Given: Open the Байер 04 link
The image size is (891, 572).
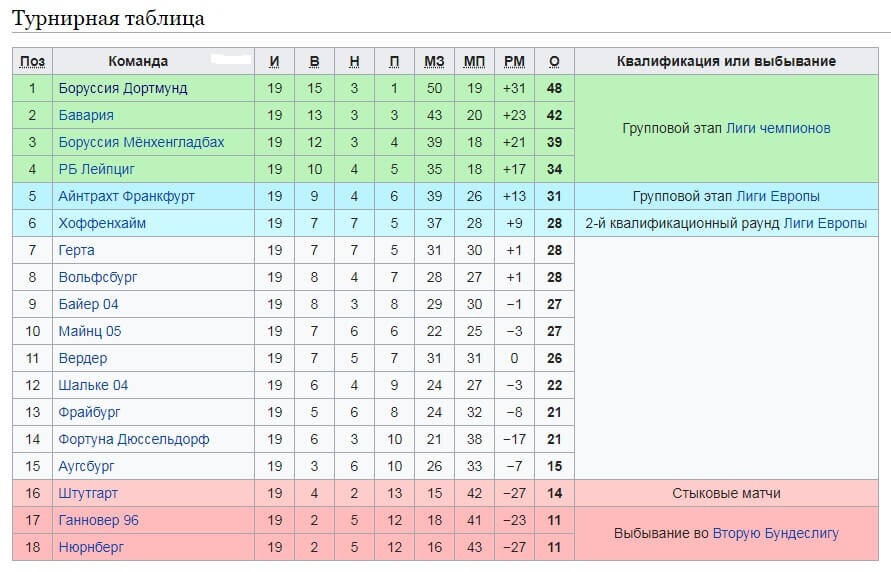Looking at the screenshot, I should (88, 304).
